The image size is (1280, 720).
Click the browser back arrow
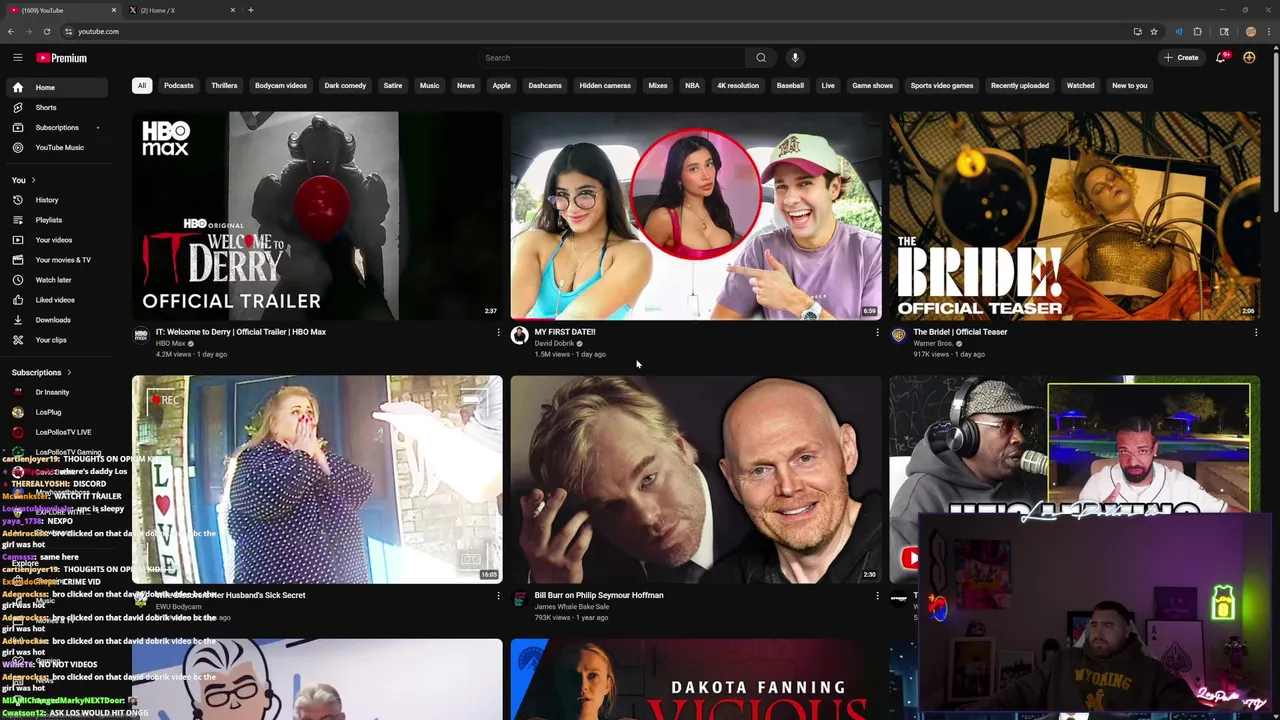(11, 31)
